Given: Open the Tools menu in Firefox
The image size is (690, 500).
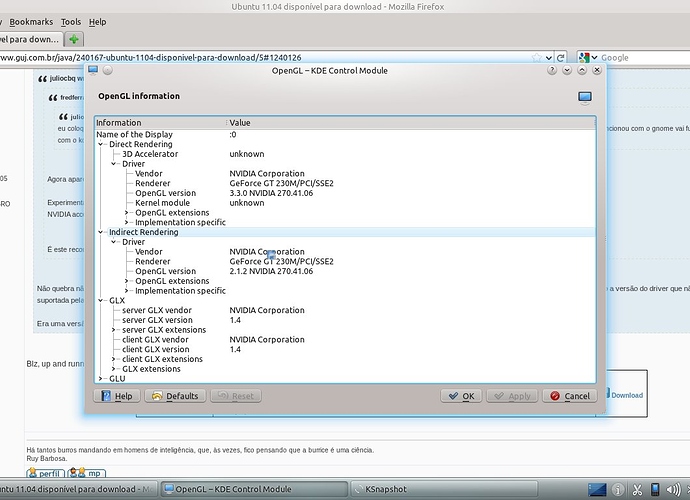Looking at the screenshot, I should click(71, 22).
